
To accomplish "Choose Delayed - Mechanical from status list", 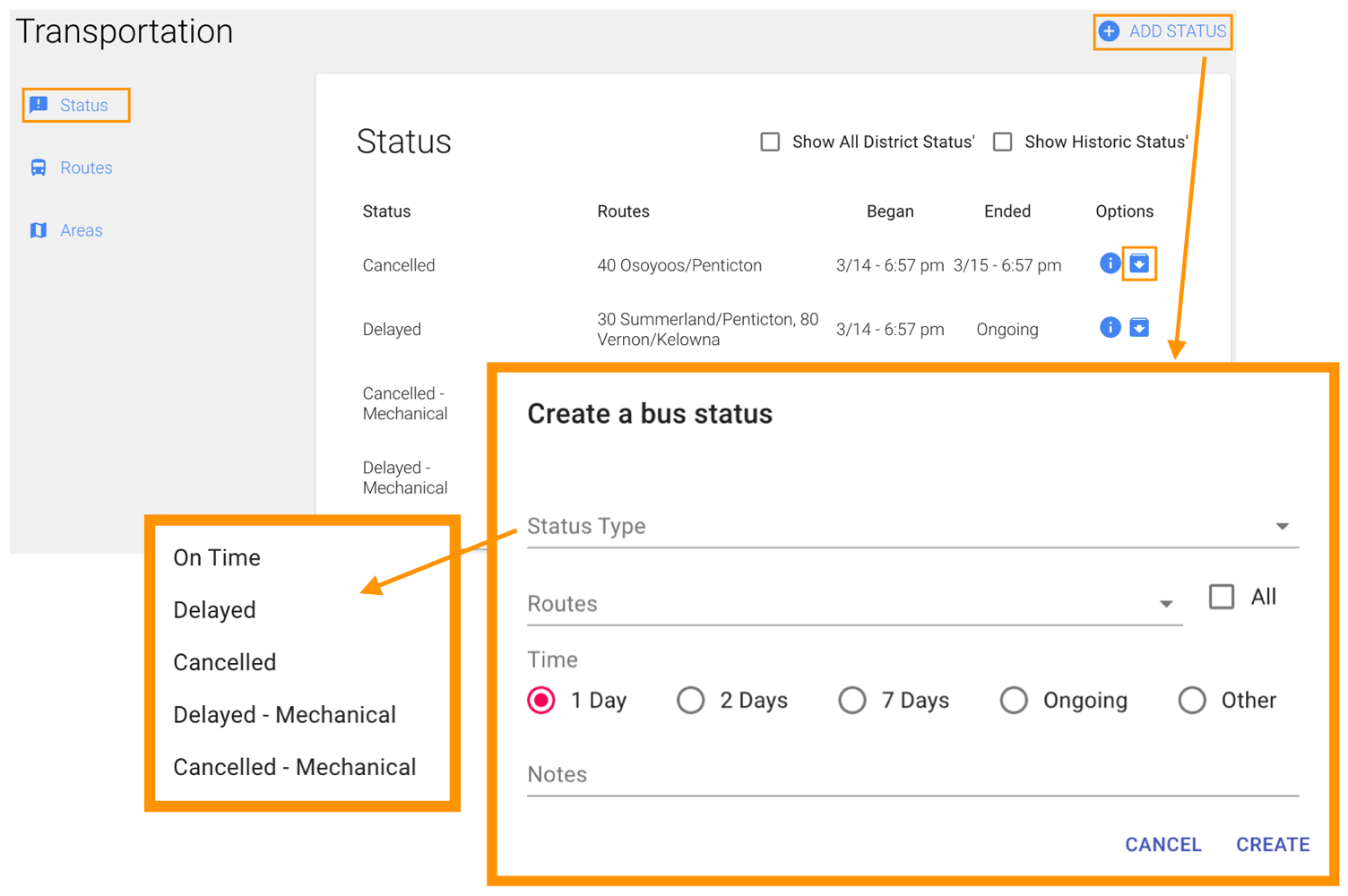I will [285, 715].
